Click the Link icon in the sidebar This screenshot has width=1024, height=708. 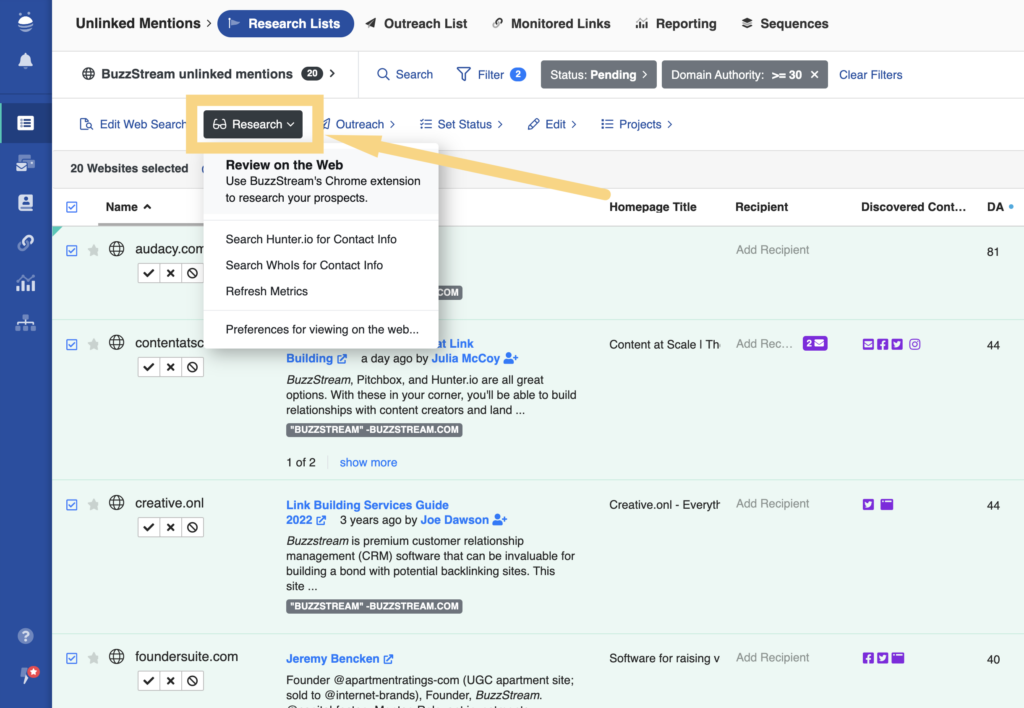pyautogui.click(x=25, y=241)
